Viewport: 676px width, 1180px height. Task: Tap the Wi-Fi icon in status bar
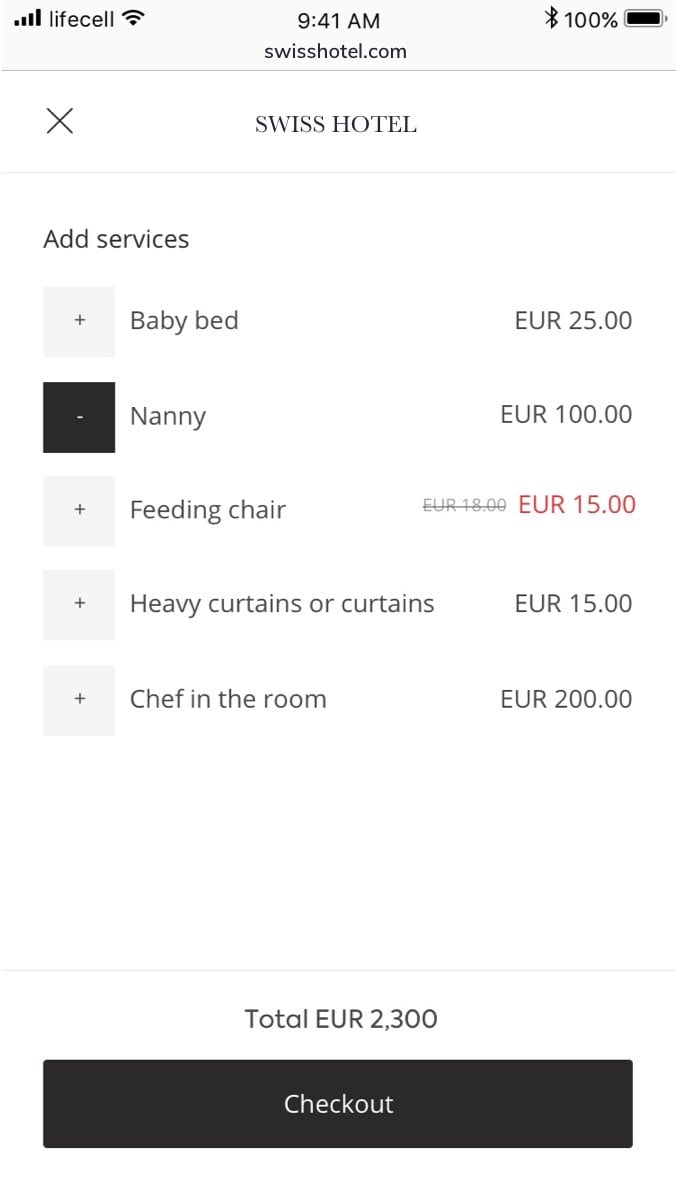tap(133, 18)
